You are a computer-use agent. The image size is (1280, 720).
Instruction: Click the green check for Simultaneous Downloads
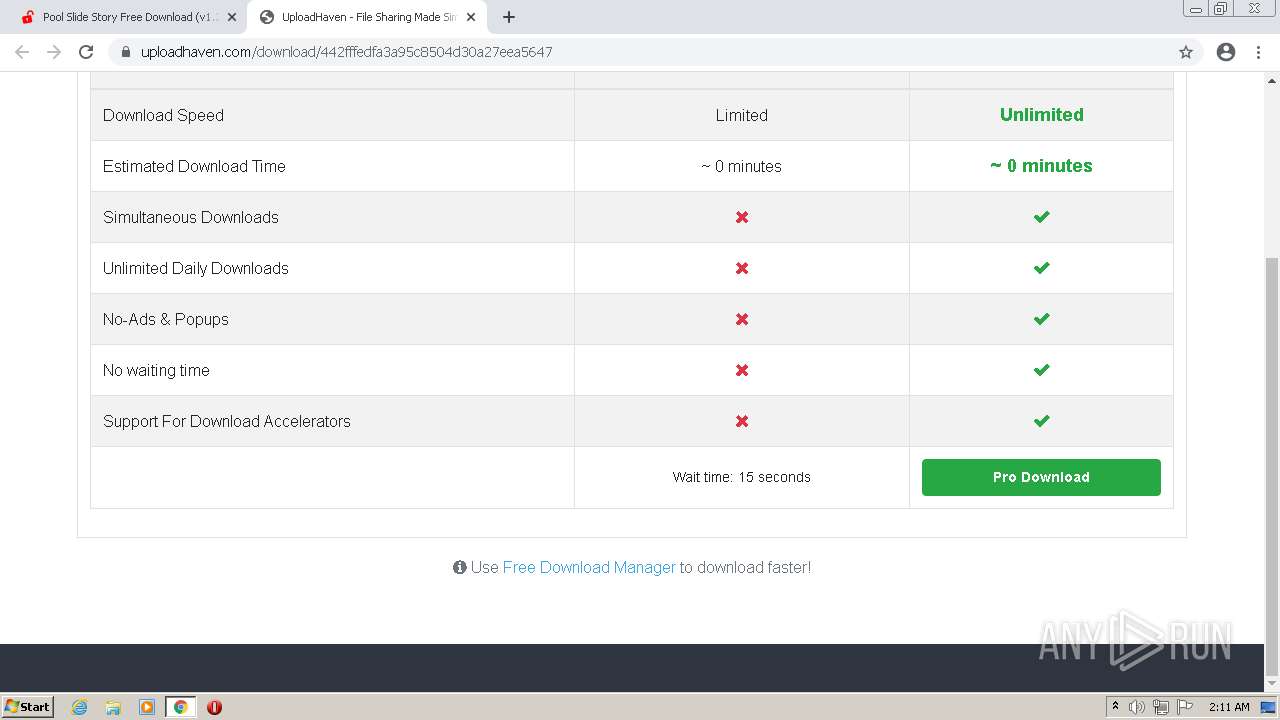coord(1041,217)
